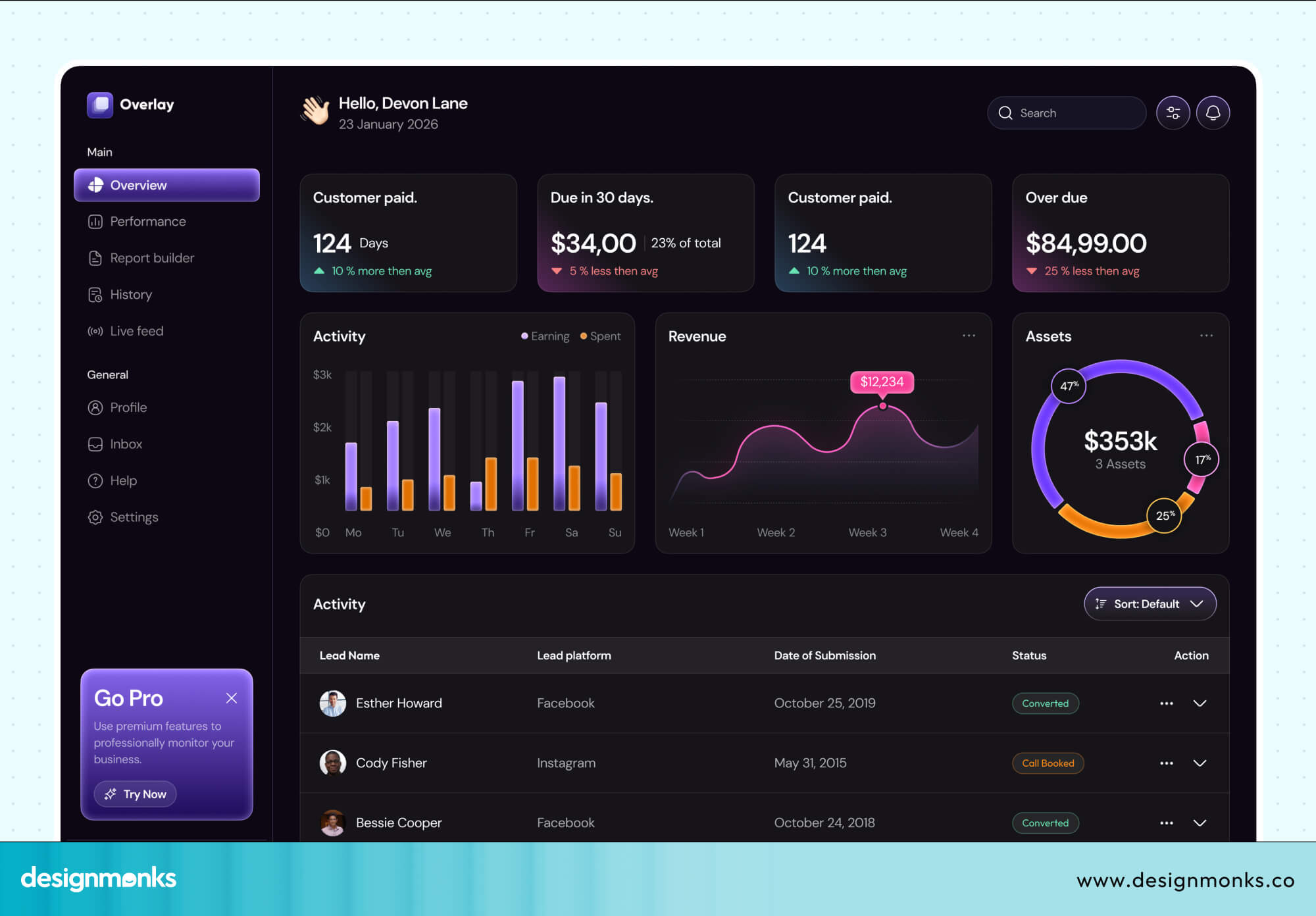Screen dimensions: 1316x916
Task: Open the Revenue card options menu
Action: pyautogui.click(x=969, y=336)
